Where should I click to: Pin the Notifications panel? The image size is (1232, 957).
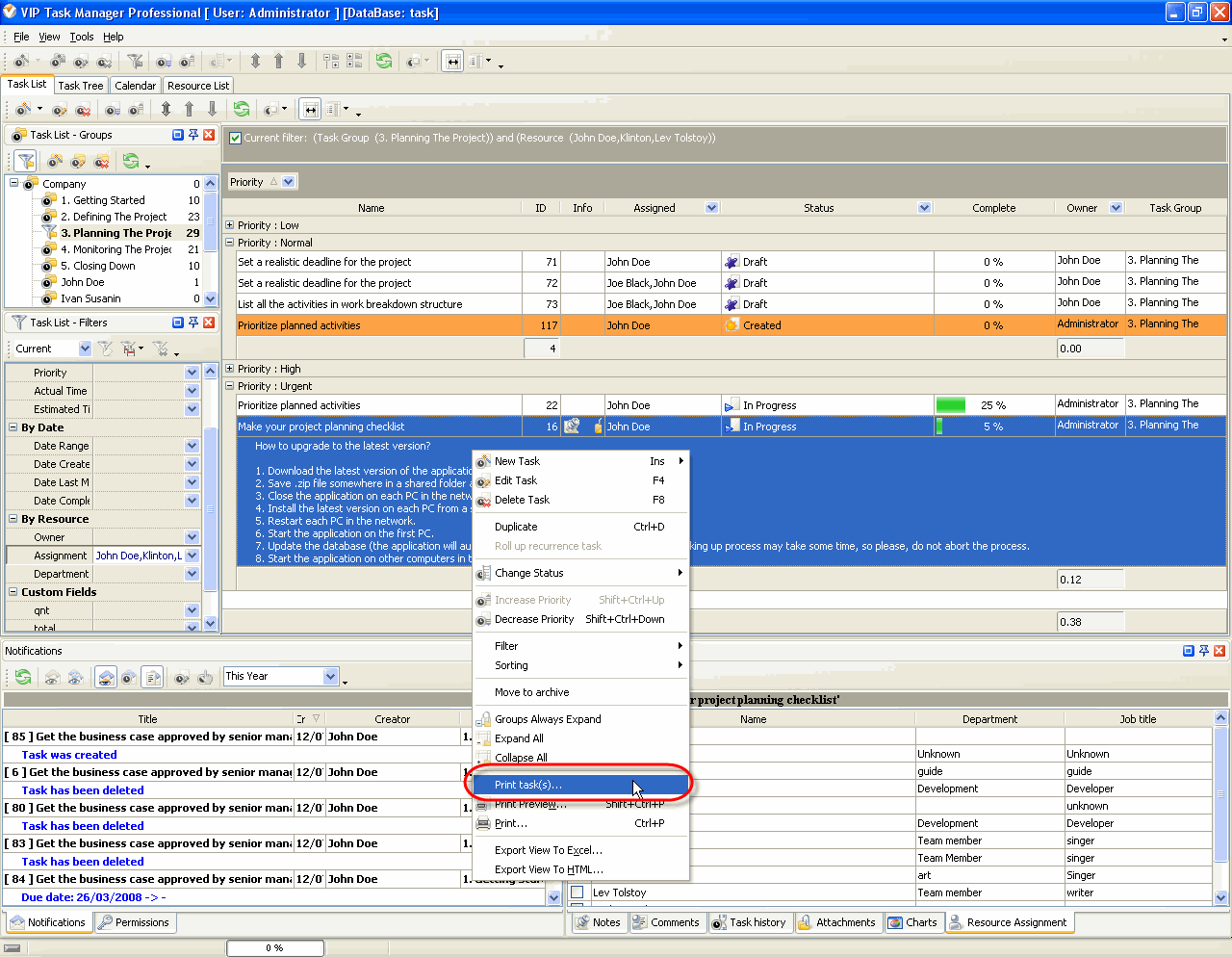click(x=1203, y=651)
